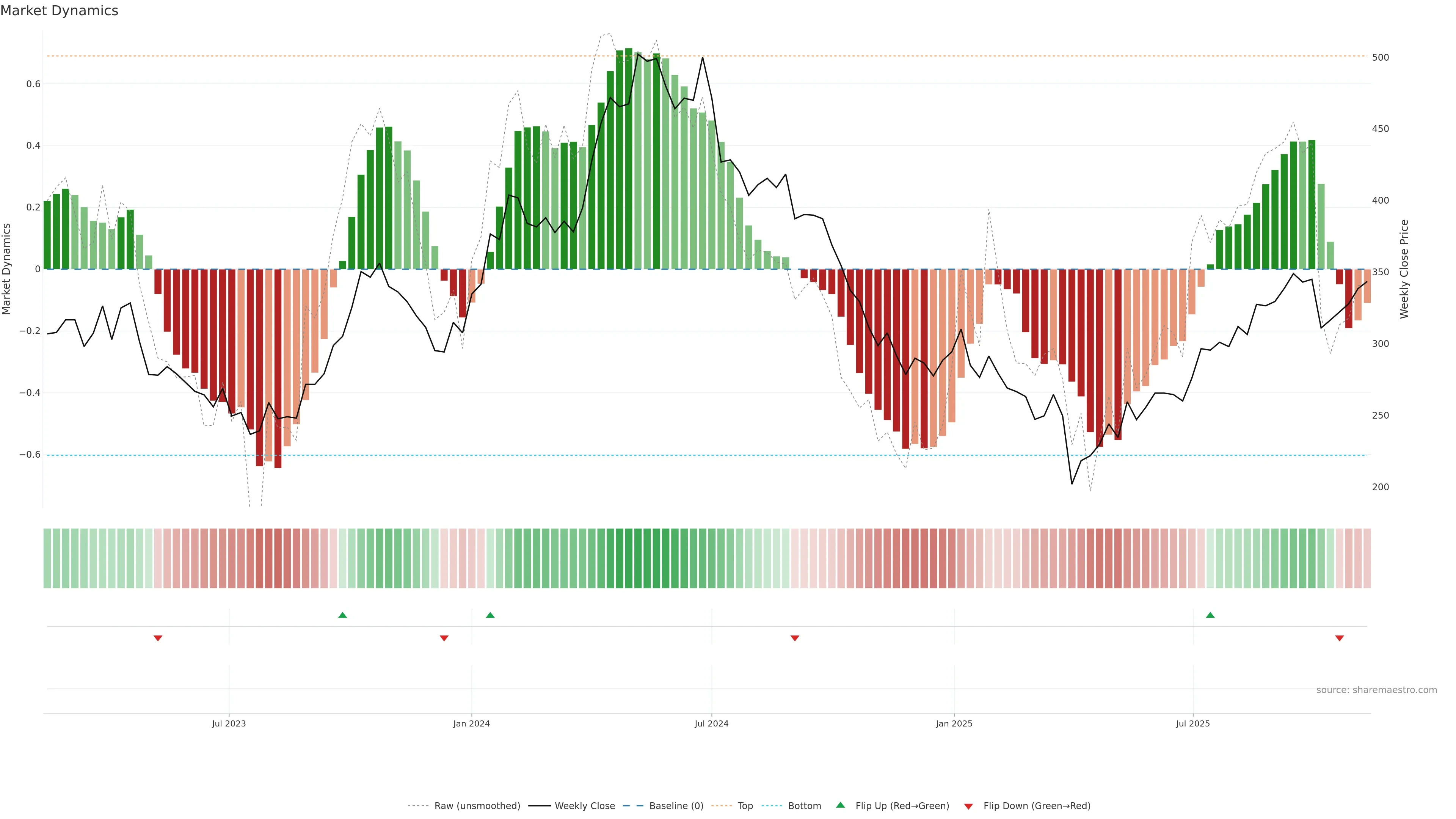The width and height of the screenshot is (1456, 819).
Task: Click the Market Dynamics chart title
Action: [60, 11]
